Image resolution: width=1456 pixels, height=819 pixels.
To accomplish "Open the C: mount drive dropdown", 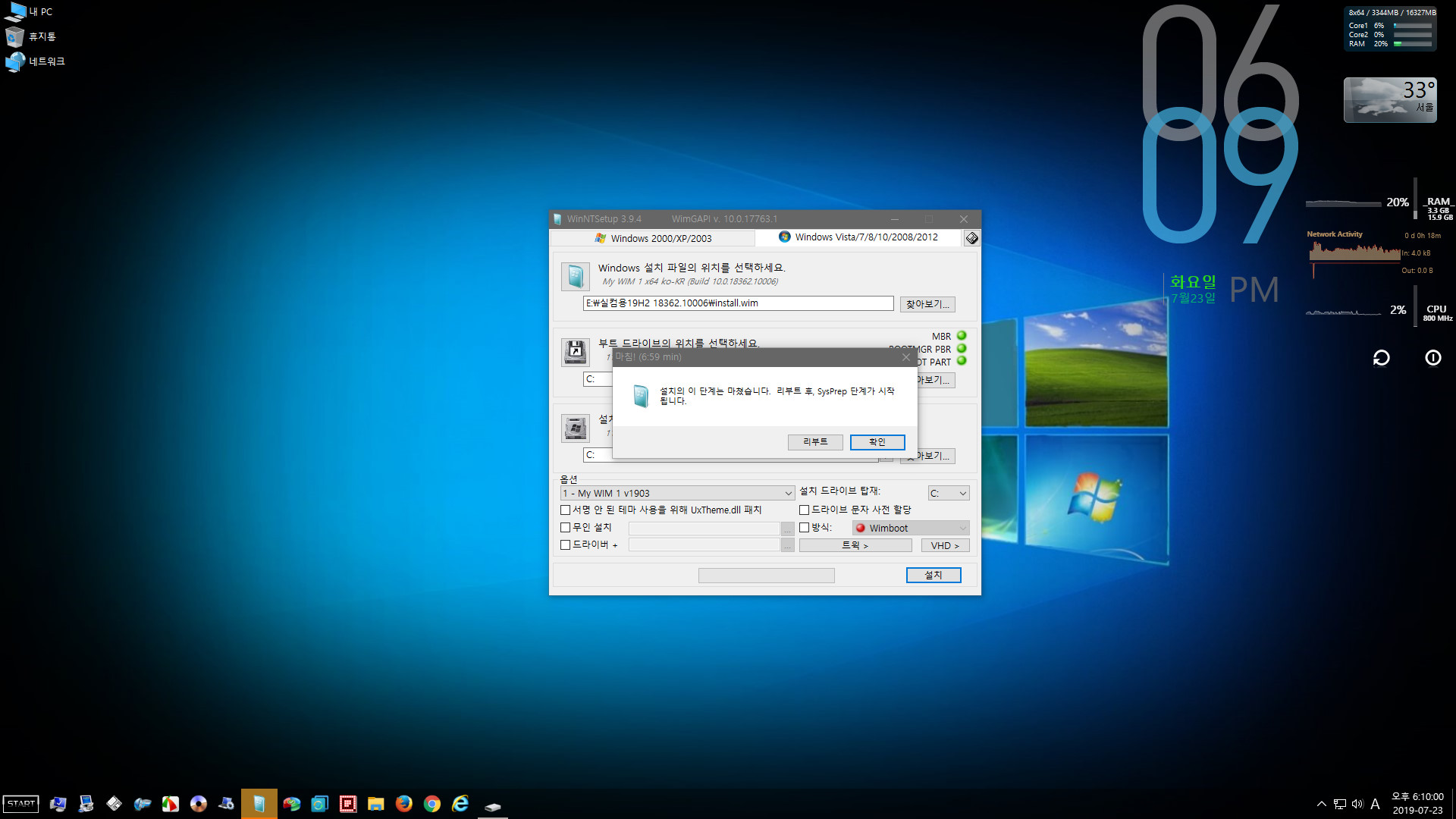I will click(x=949, y=493).
